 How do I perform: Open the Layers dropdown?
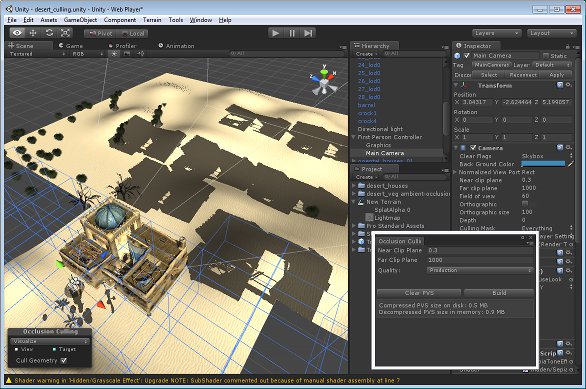[496, 33]
